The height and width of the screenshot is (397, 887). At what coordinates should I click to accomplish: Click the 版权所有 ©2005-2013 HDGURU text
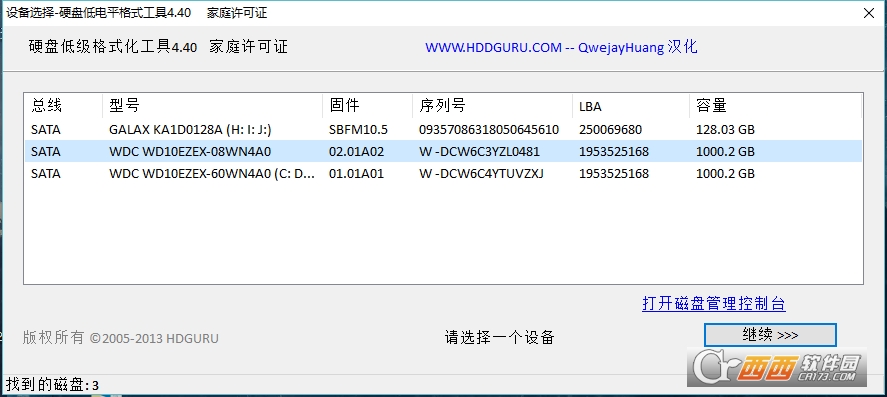120,338
